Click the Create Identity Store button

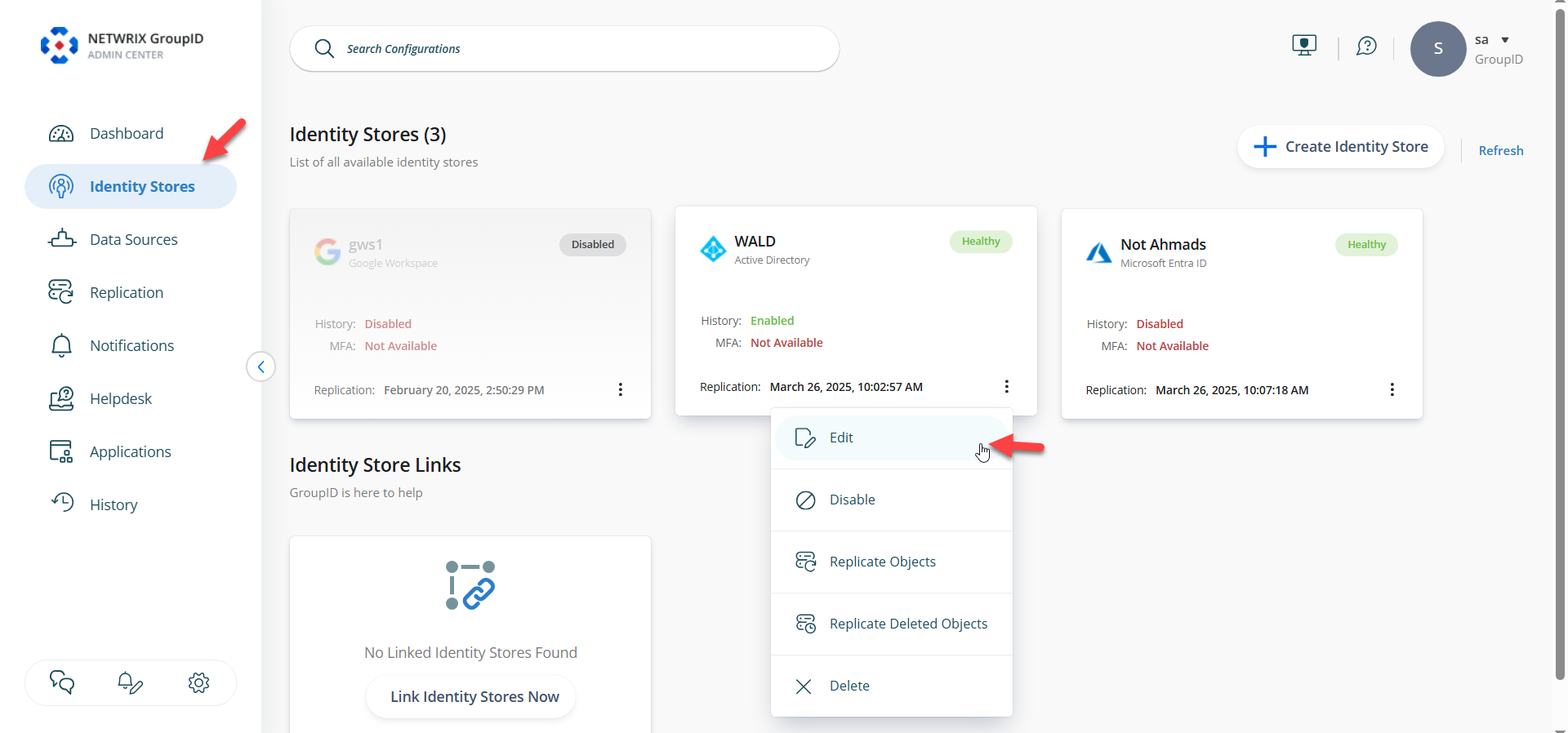click(x=1340, y=147)
